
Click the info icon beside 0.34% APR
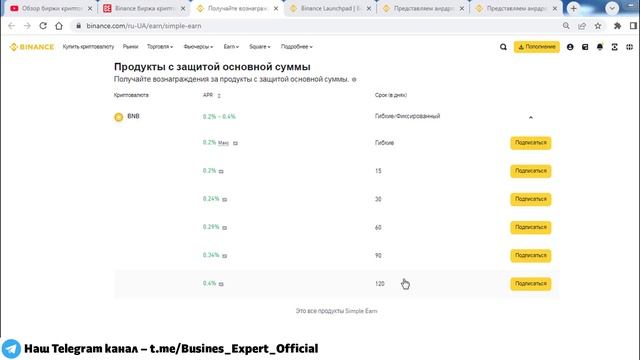click(224, 256)
